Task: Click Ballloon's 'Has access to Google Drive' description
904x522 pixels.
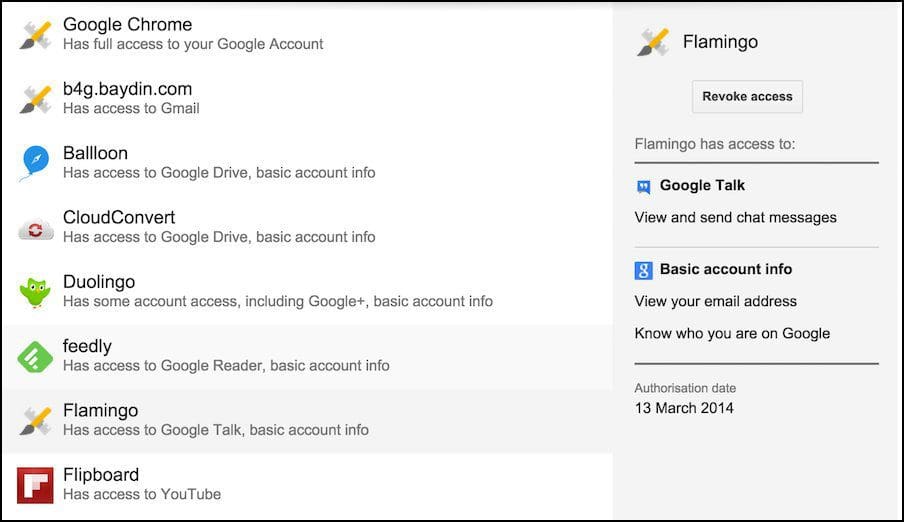Action: [x=219, y=173]
